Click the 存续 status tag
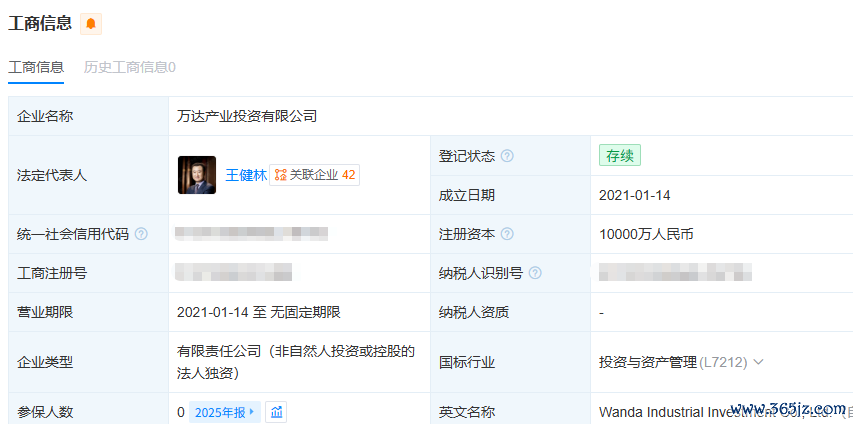 point(620,156)
